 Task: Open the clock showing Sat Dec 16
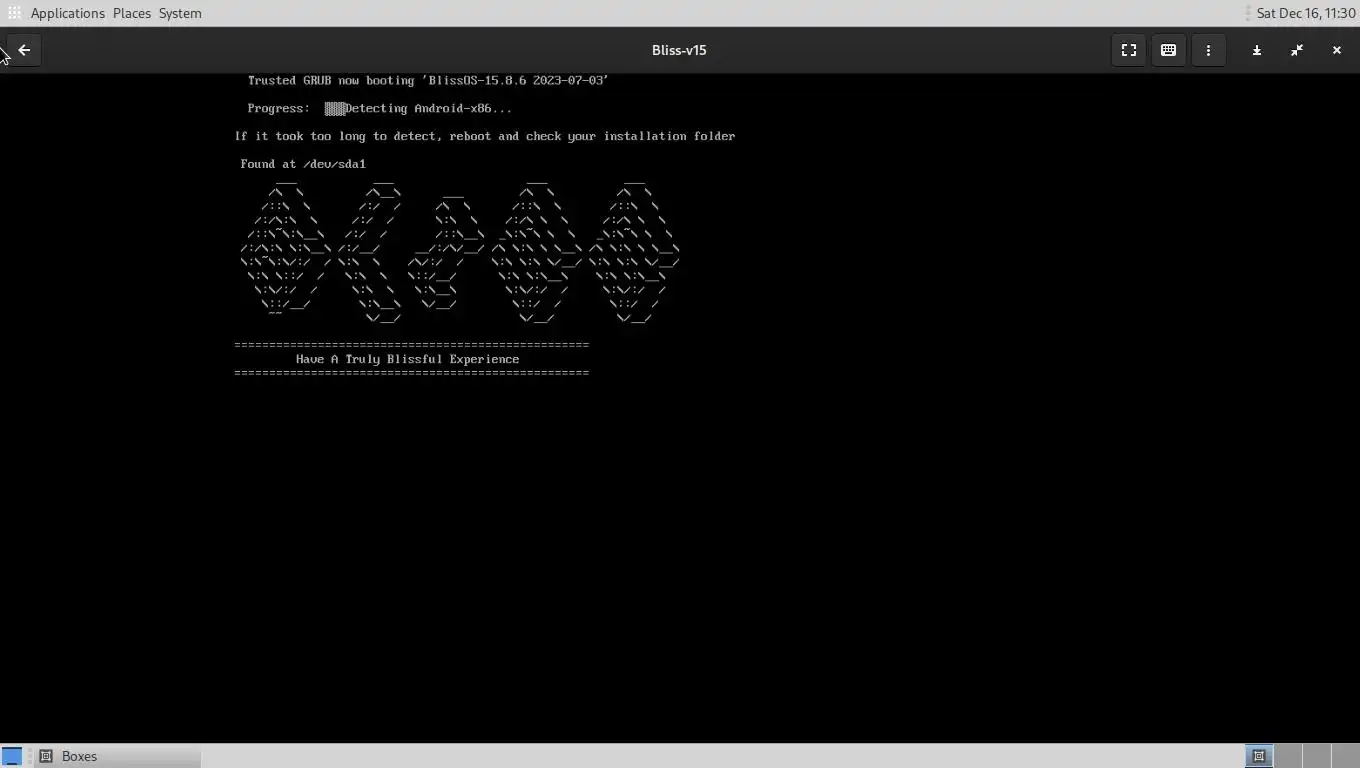coord(1305,13)
